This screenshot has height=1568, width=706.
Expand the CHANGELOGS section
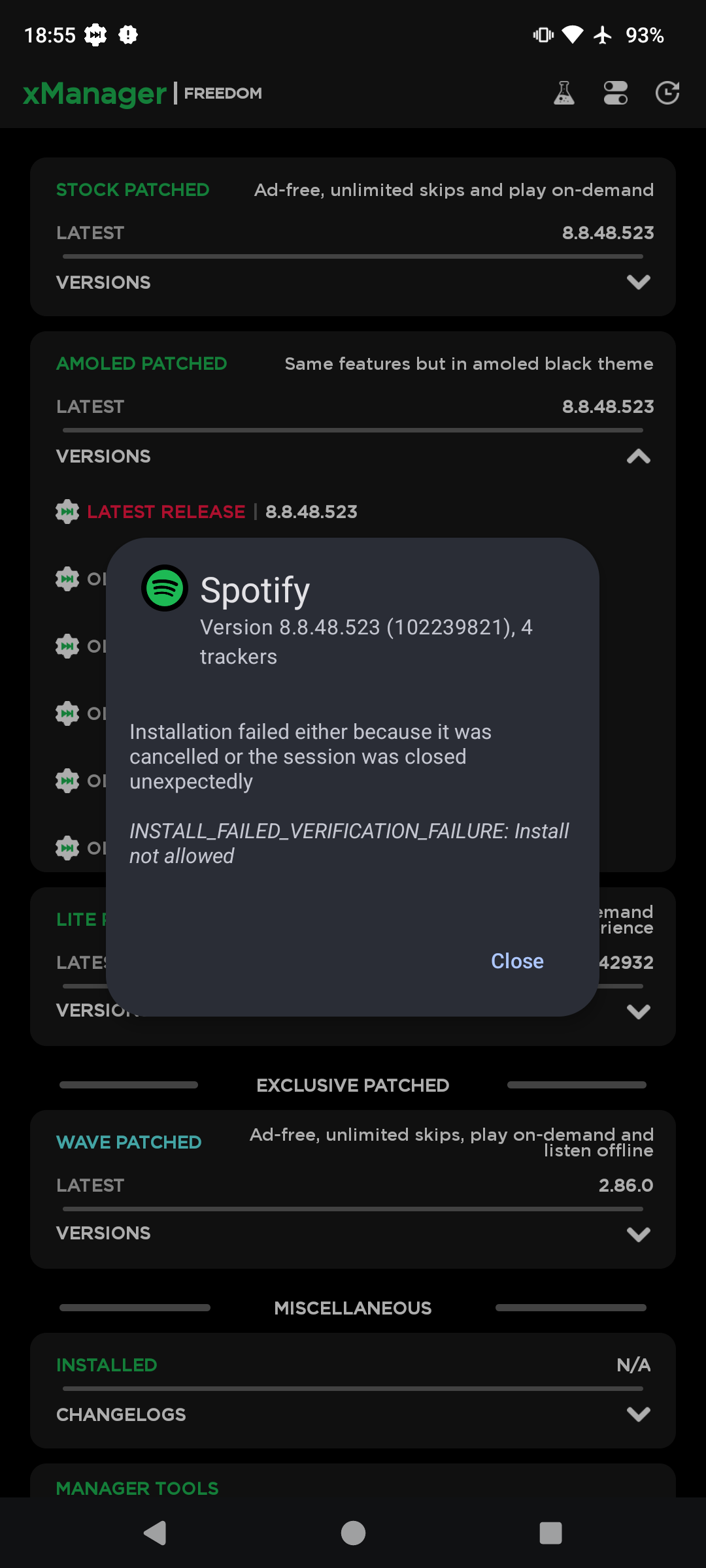(639, 1414)
